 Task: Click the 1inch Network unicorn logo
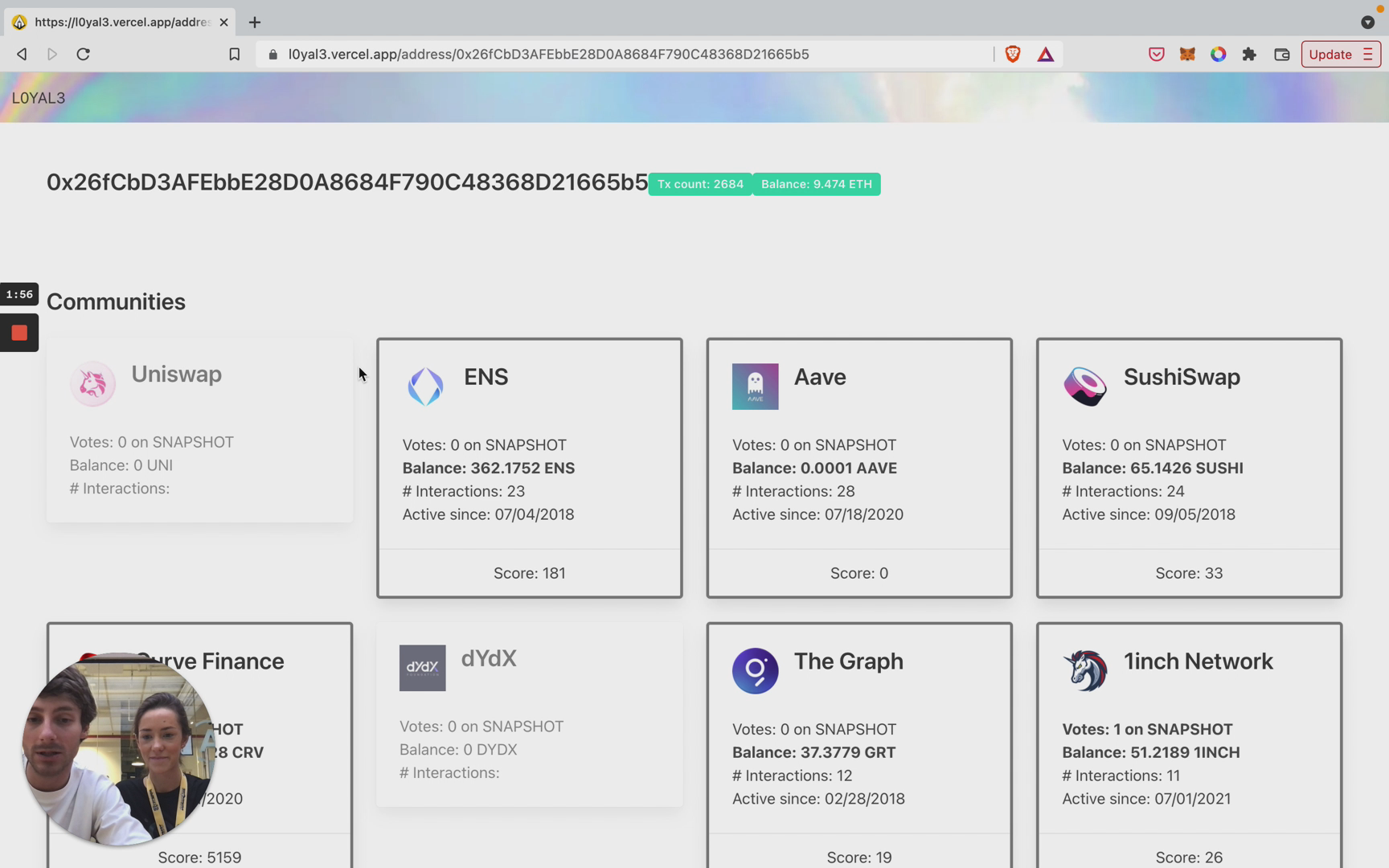click(x=1085, y=671)
